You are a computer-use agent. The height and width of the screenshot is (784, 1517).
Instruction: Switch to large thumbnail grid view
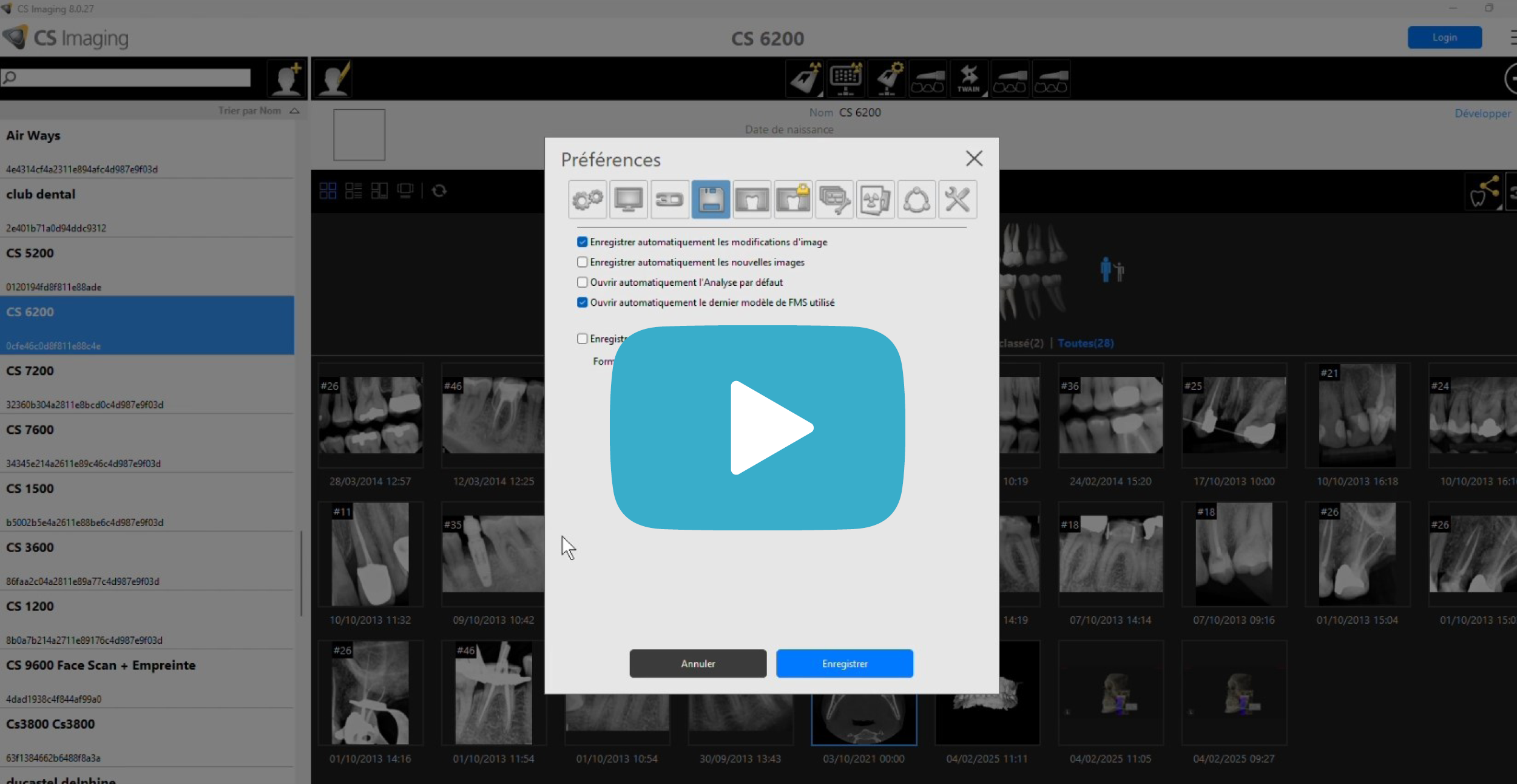328,191
